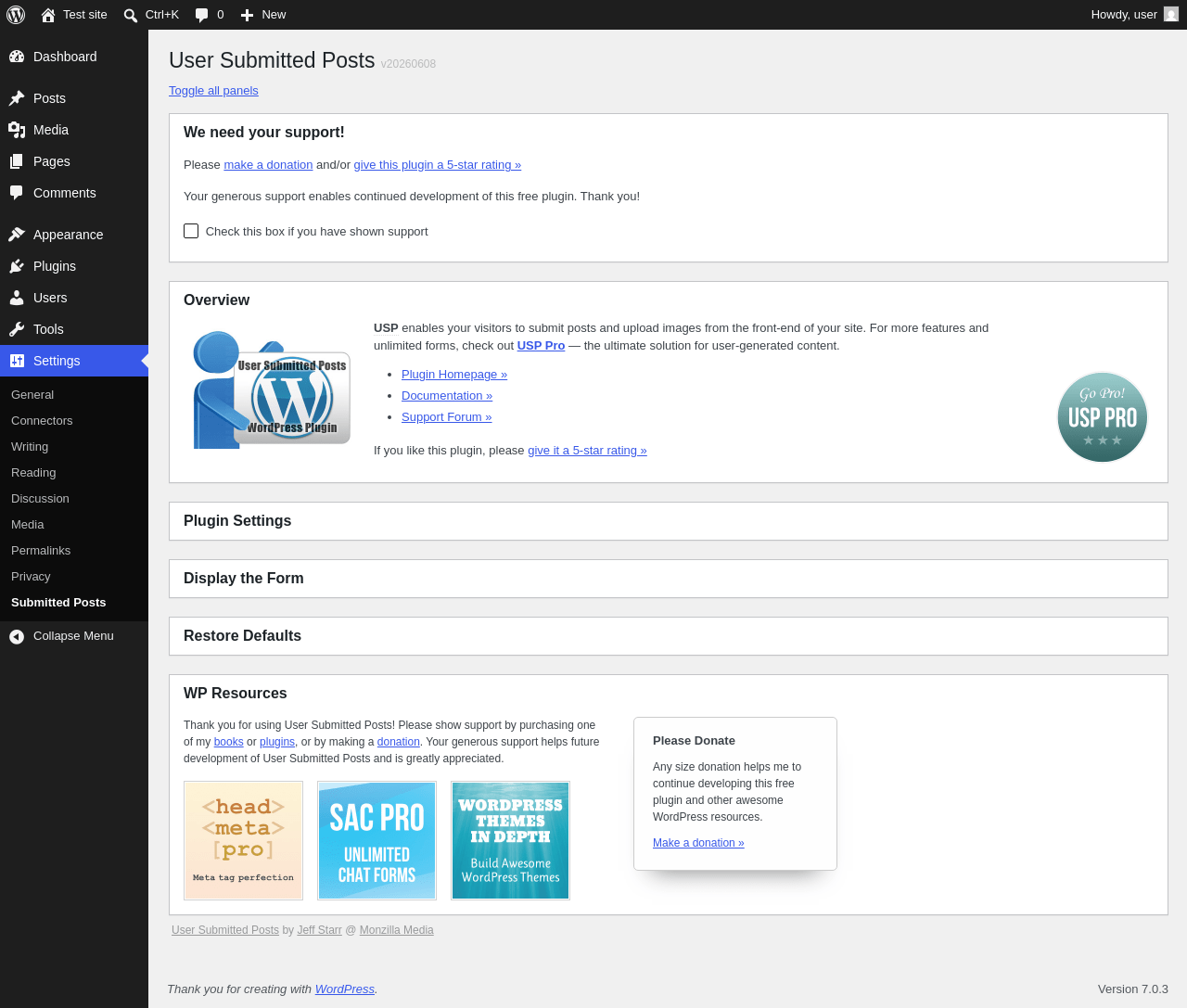Click the Users person icon
1187x1008 pixels.
tap(17, 298)
